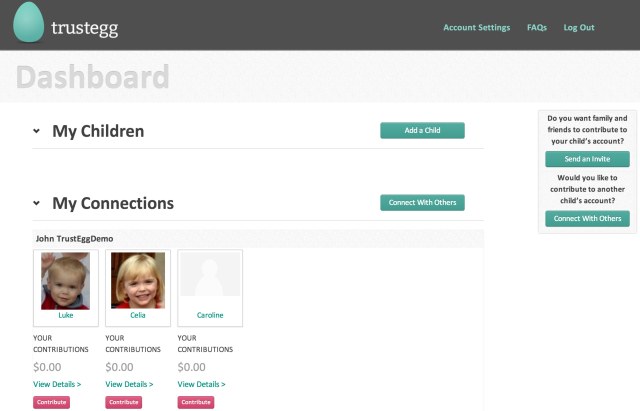Click the TrustEgg egg logo icon
The image size is (640, 411).
(x=29, y=24)
